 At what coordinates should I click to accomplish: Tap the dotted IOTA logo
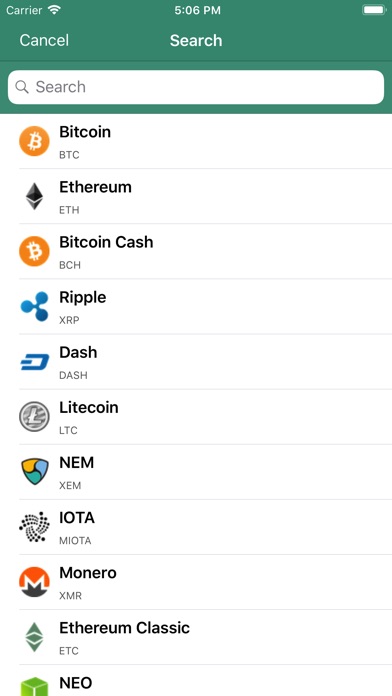pos(34,527)
